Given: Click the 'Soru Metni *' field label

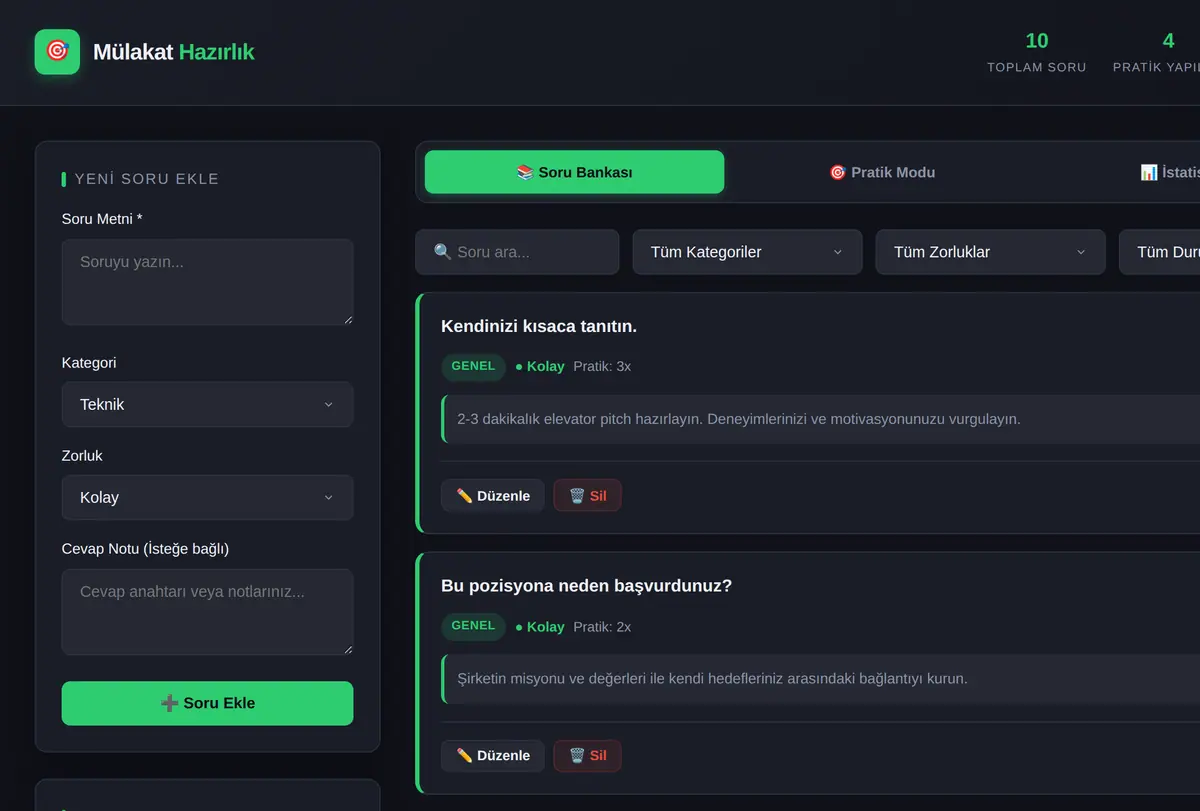Looking at the screenshot, I should click(x=102, y=219).
